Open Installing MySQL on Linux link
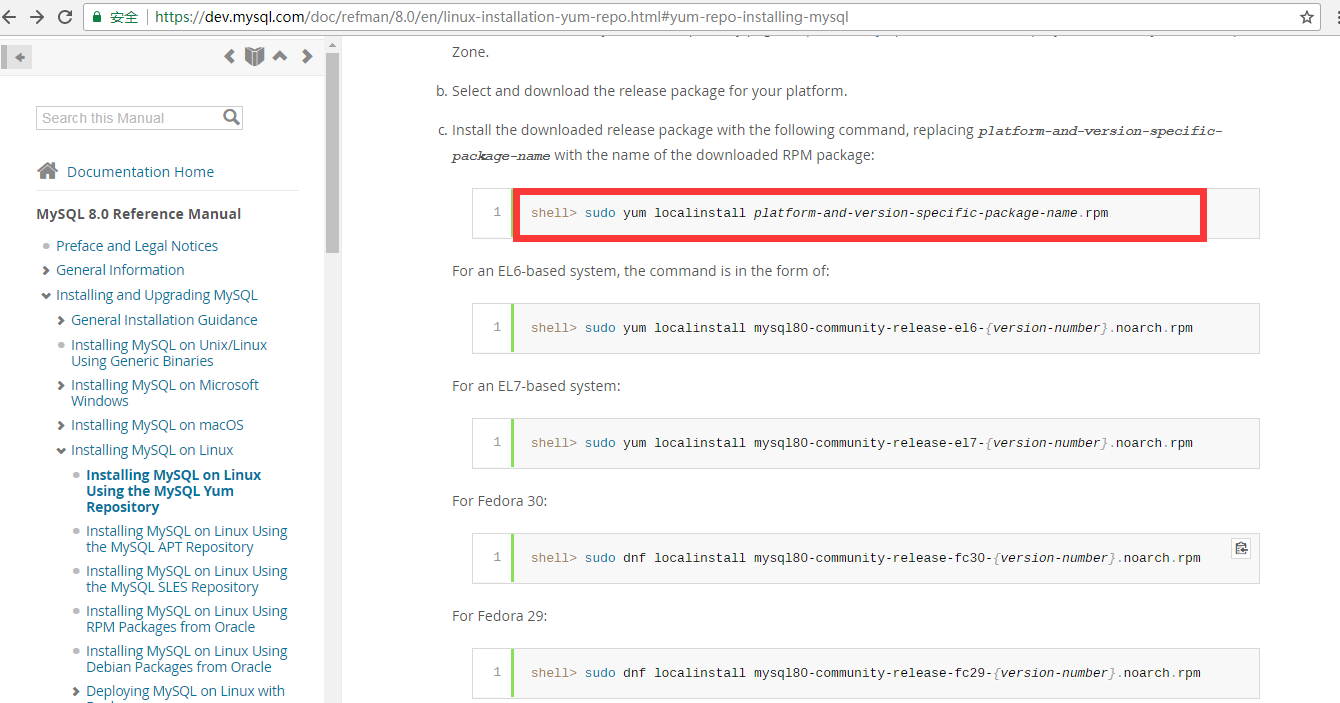The image size is (1340, 703). tap(152, 450)
